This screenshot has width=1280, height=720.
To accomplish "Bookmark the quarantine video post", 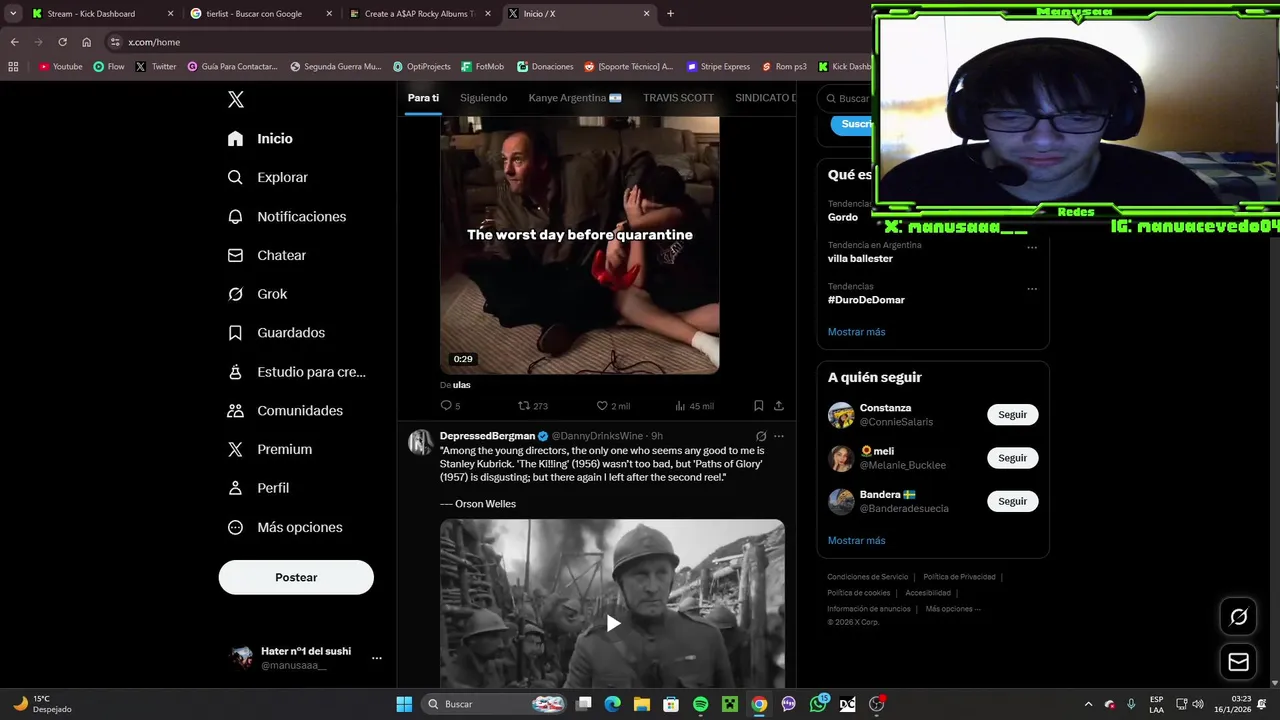I will click(758, 406).
